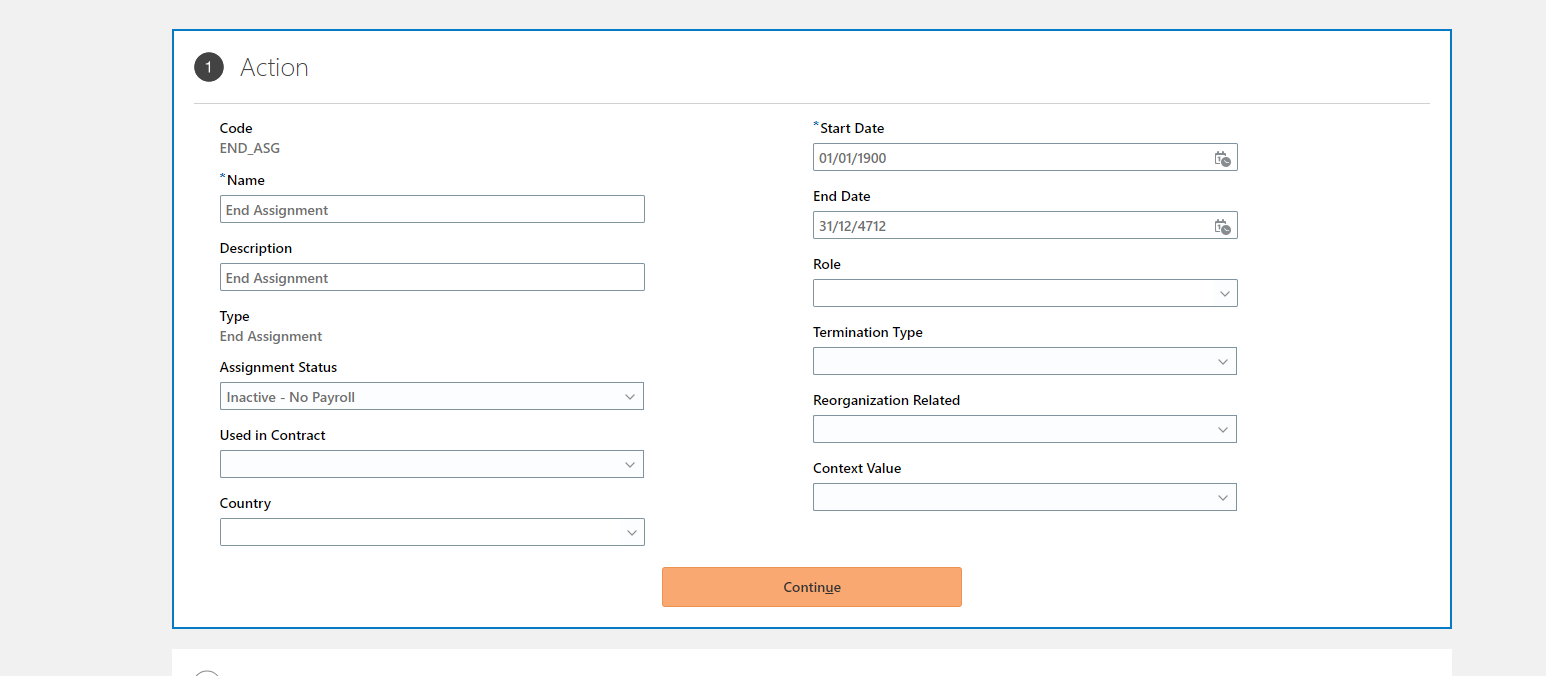
Task: Click the Used in Contract label
Action: point(273,435)
